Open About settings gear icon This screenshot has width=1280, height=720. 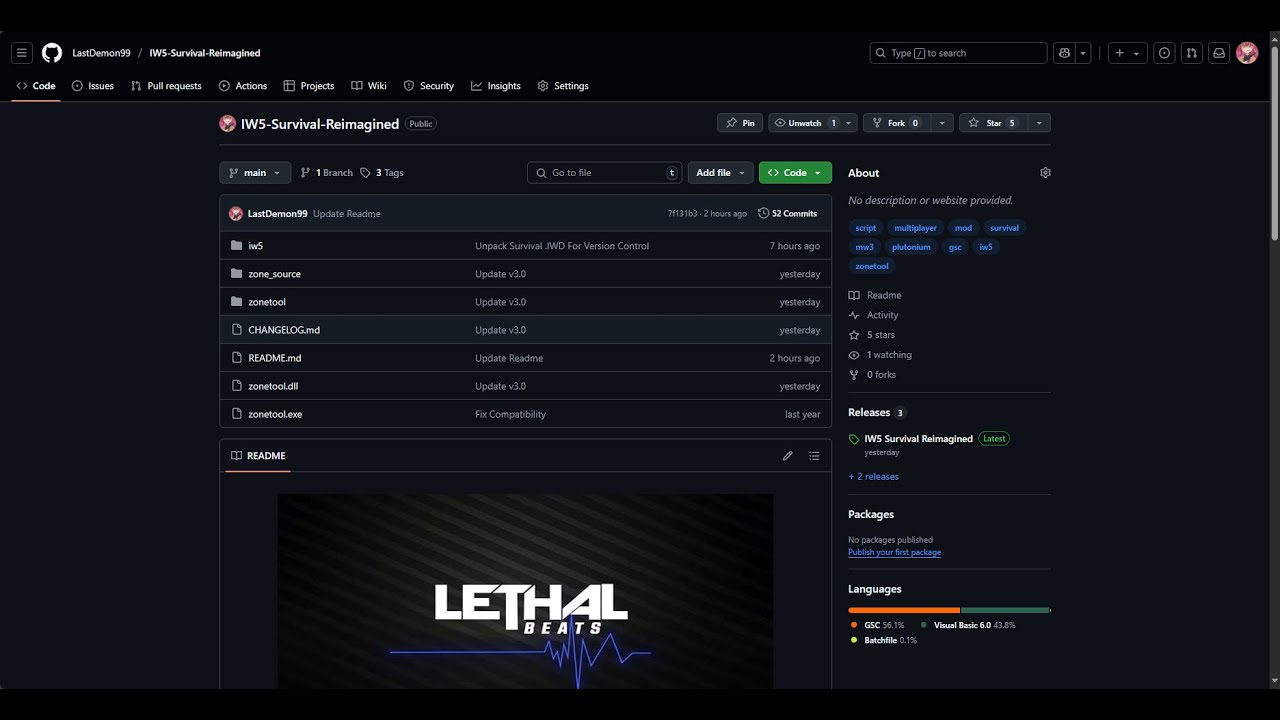[1045, 173]
